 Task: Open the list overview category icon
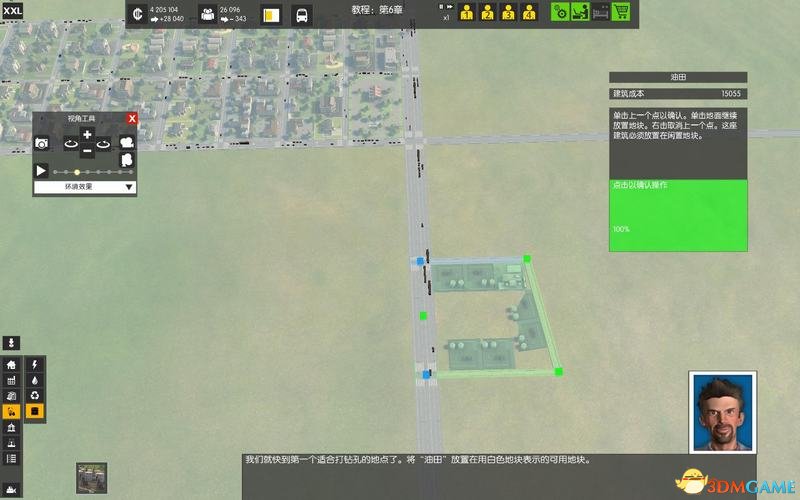pos(11,459)
